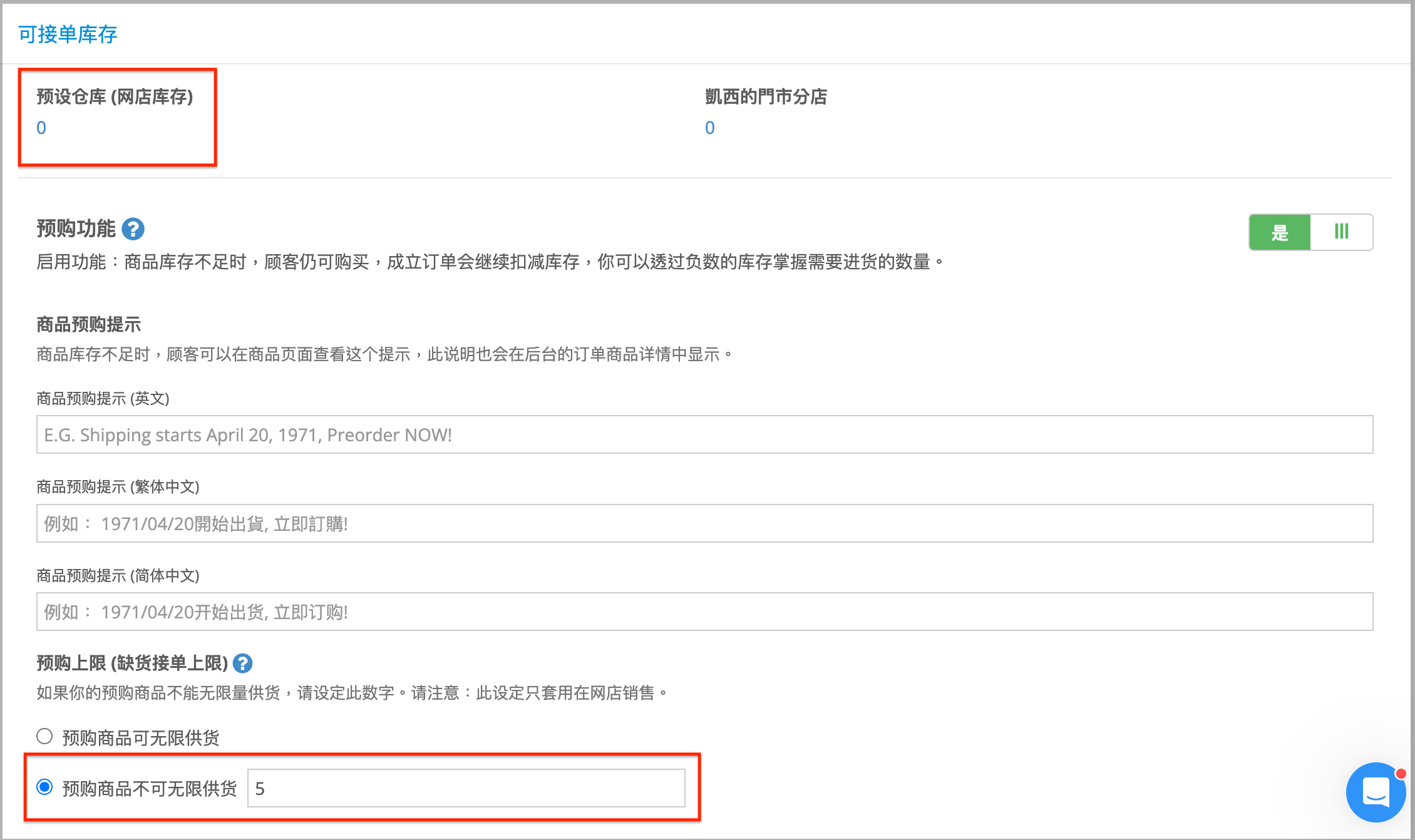1415x840 pixels.
Task: Open the 预购功能 help question mark icon
Action: (x=133, y=229)
